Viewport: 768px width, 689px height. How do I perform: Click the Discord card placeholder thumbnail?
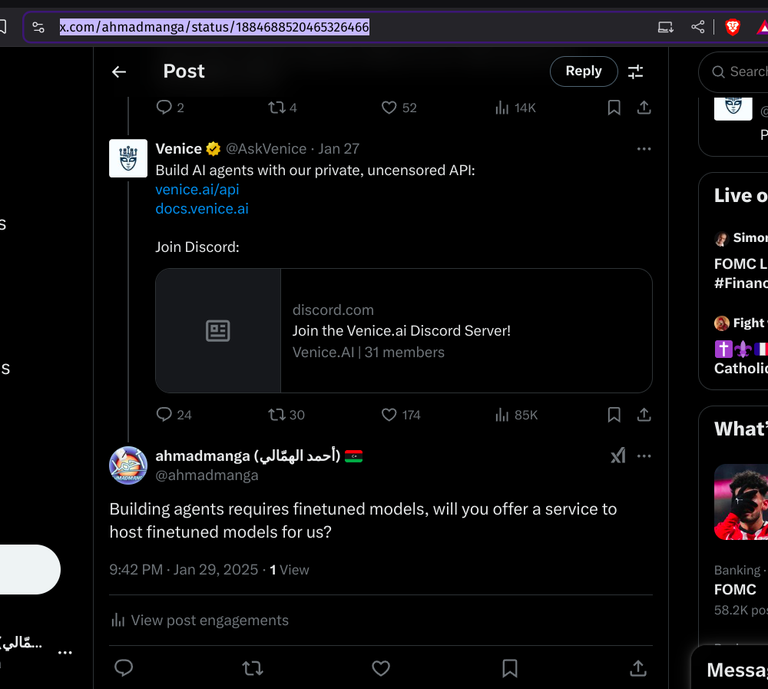[218, 331]
